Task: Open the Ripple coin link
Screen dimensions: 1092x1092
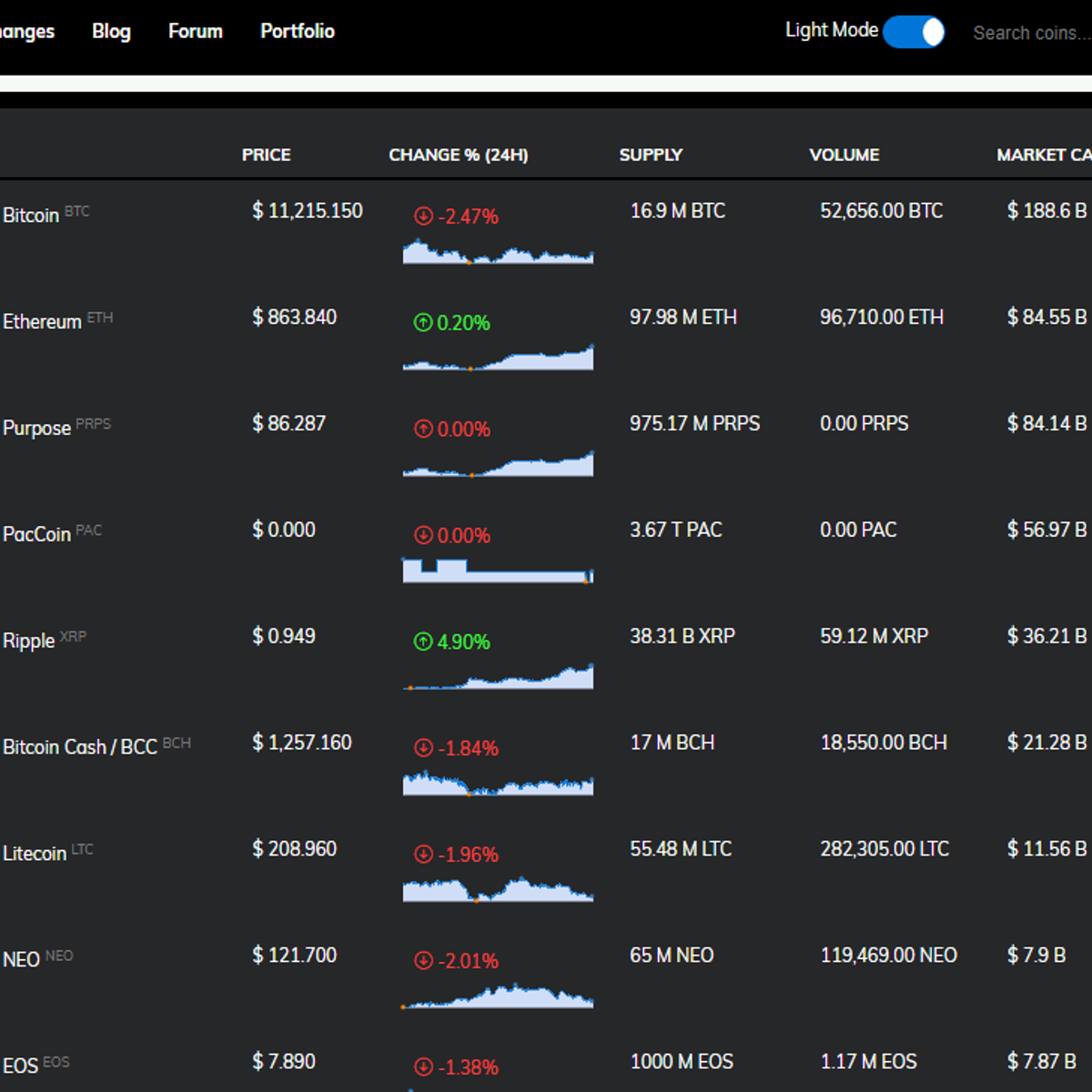Action: (29, 641)
